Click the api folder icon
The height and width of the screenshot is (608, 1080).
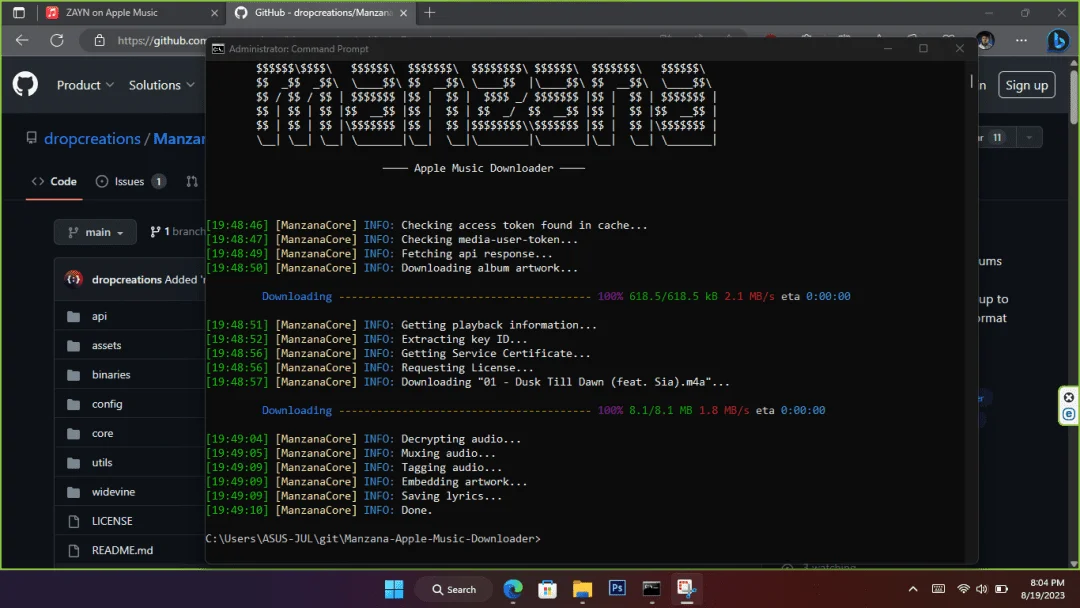pos(74,316)
